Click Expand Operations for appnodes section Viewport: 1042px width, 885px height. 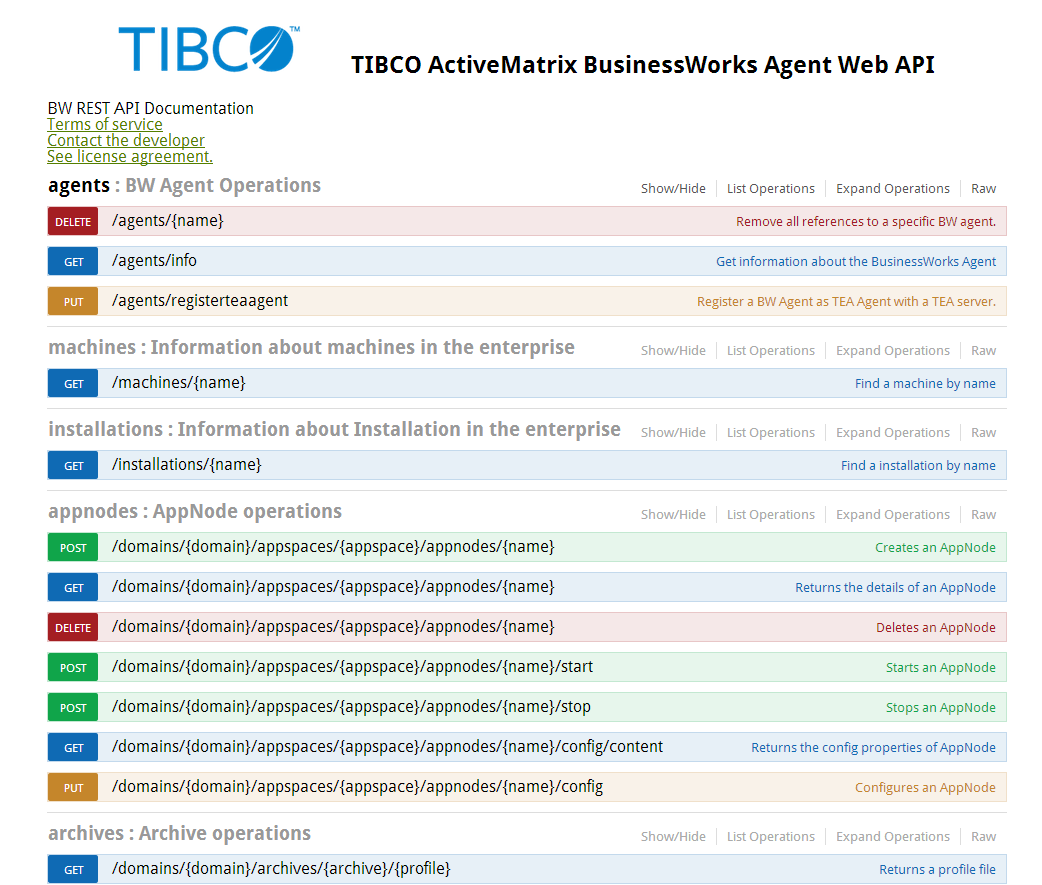pyautogui.click(x=892, y=514)
